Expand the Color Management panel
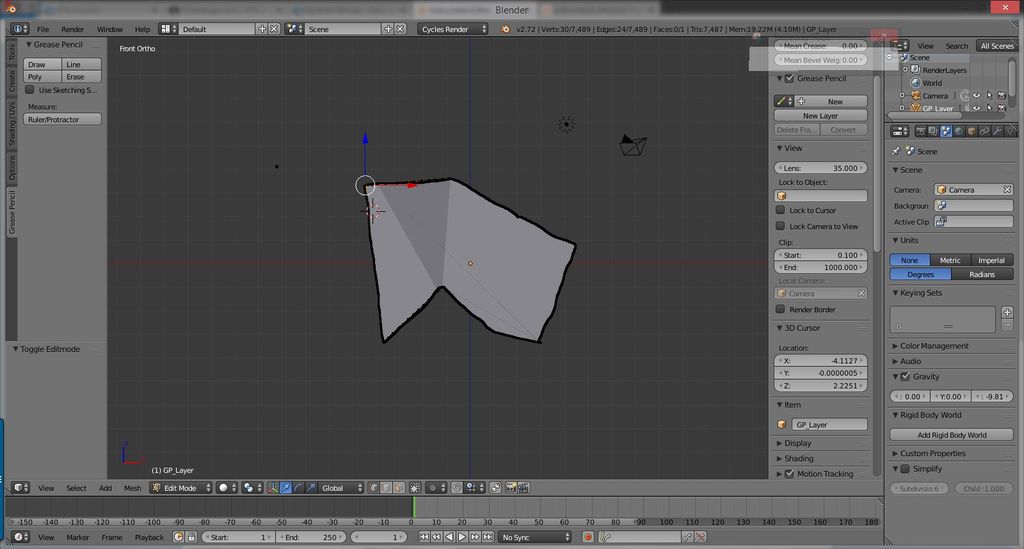Viewport: 1024px width, 549px height. [x=933, y=346]
